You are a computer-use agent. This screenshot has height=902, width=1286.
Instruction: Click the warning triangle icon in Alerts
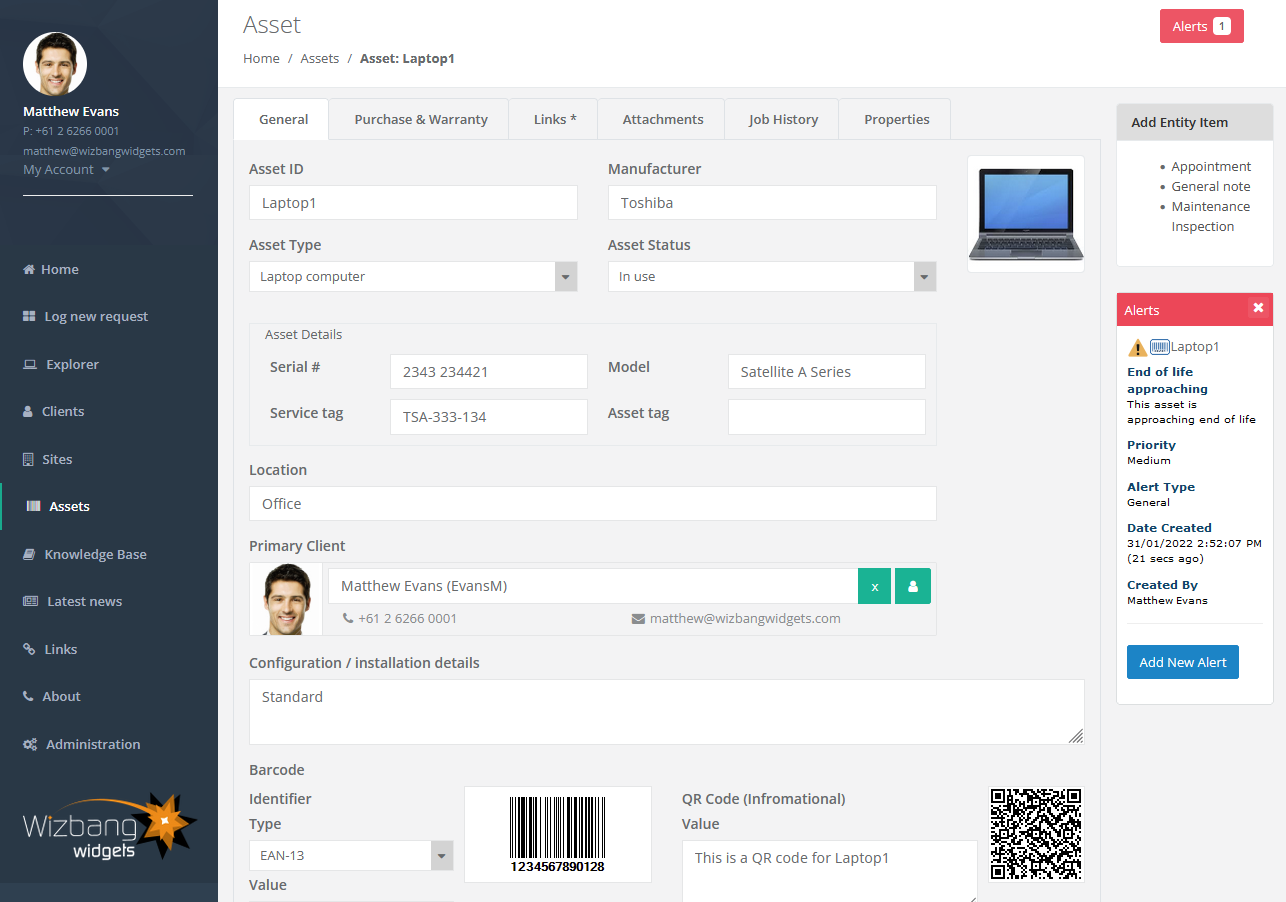tap(1137, 347)
